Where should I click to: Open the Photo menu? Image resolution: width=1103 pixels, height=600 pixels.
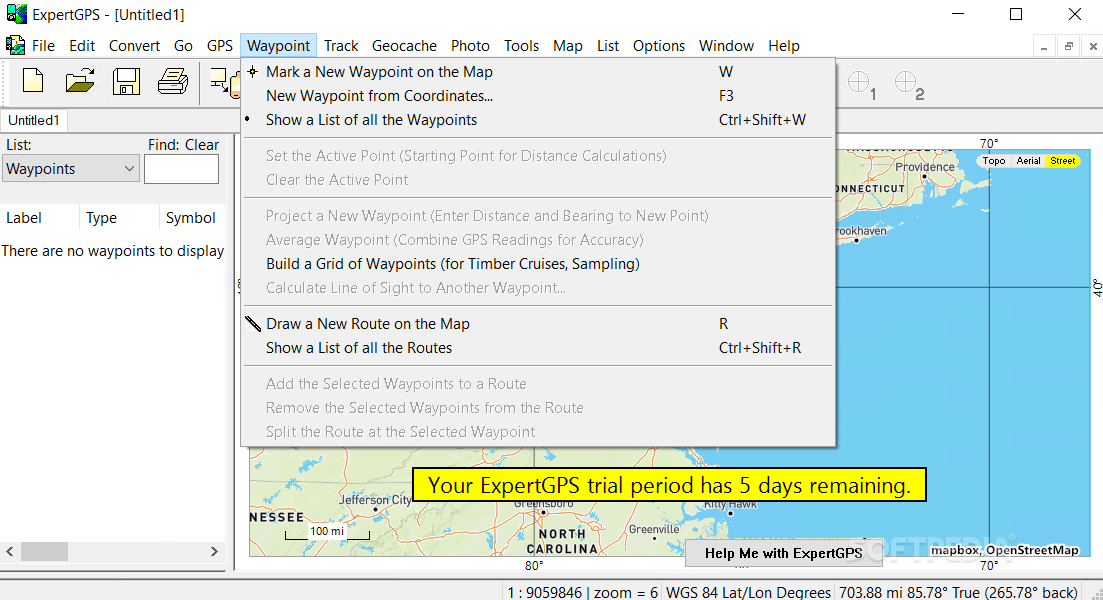click(470, 46)
